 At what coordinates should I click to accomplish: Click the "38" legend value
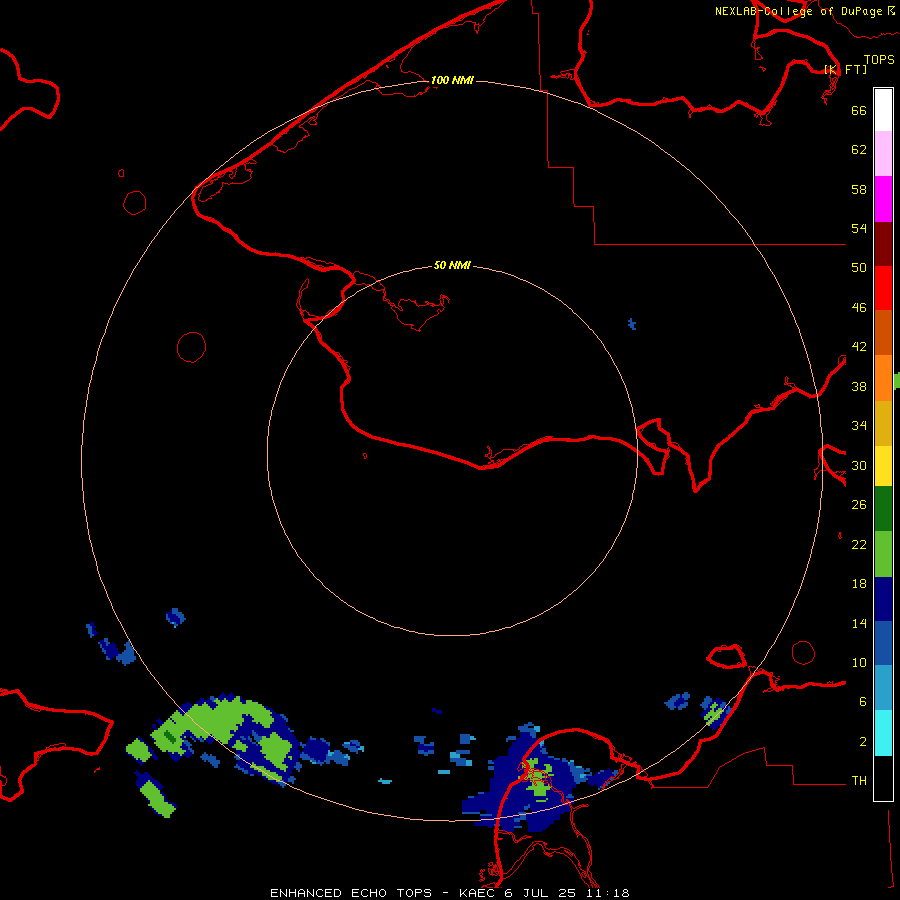pyautogui.click(x=859, y=386)
